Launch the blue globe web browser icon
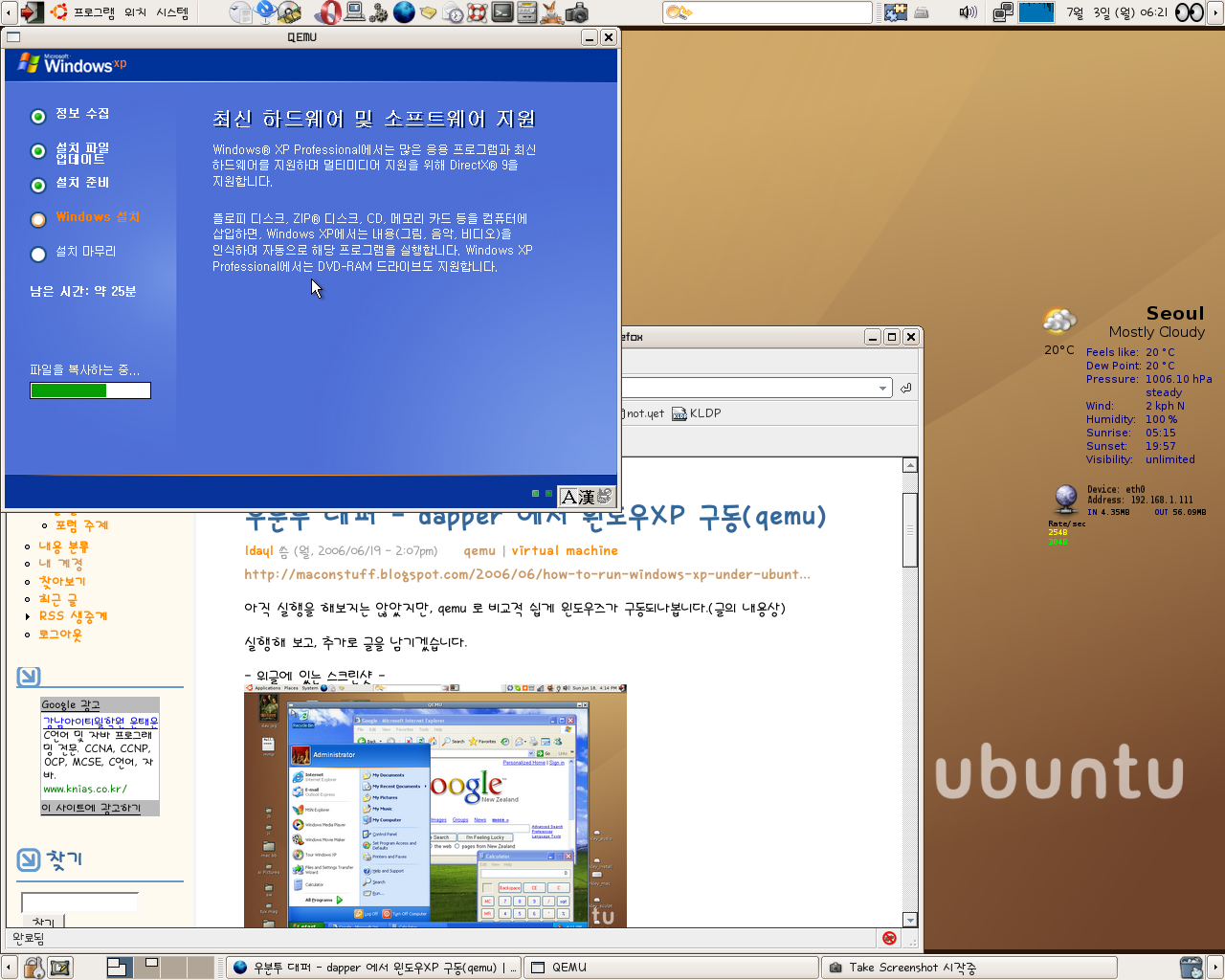1225x980 pixels. pyautogui.click(x=404, y=12)
